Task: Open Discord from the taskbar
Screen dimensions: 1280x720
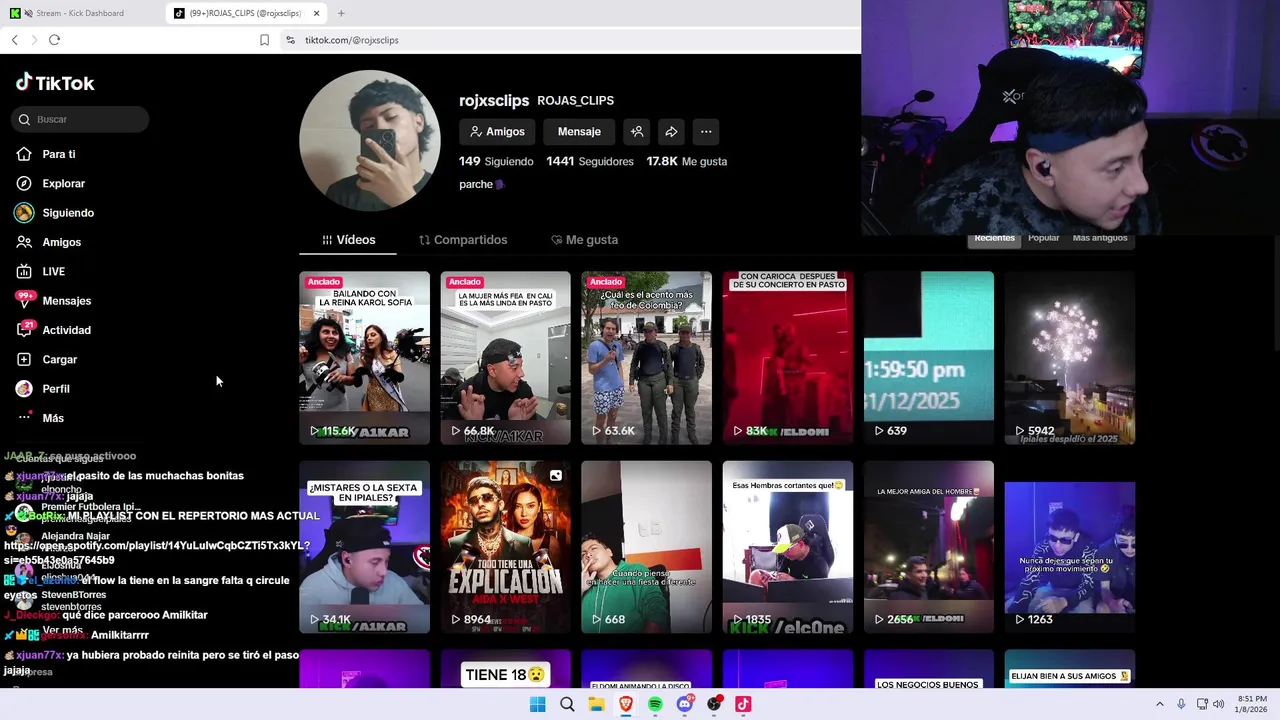Action: tap(685, 704)
